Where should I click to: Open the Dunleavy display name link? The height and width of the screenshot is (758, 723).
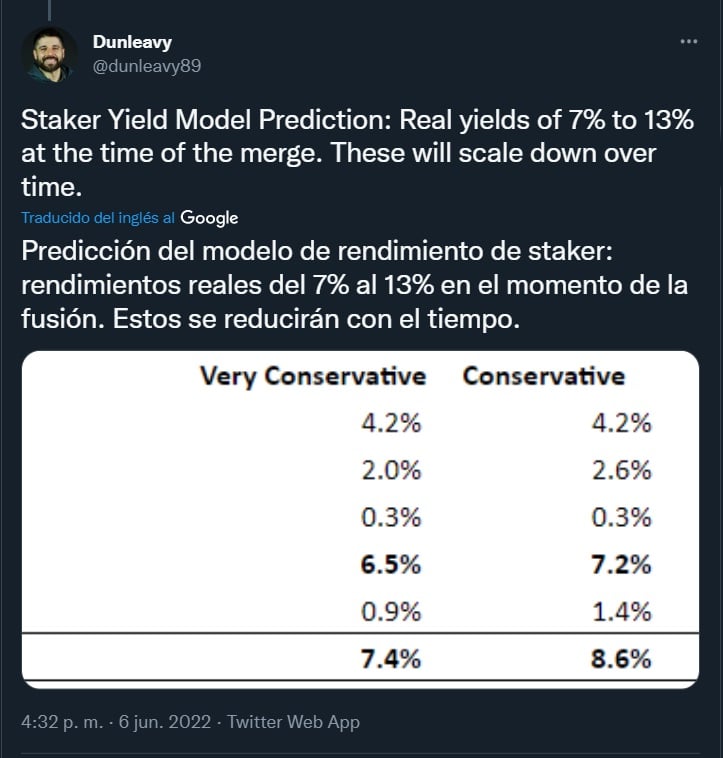[132, 42]
